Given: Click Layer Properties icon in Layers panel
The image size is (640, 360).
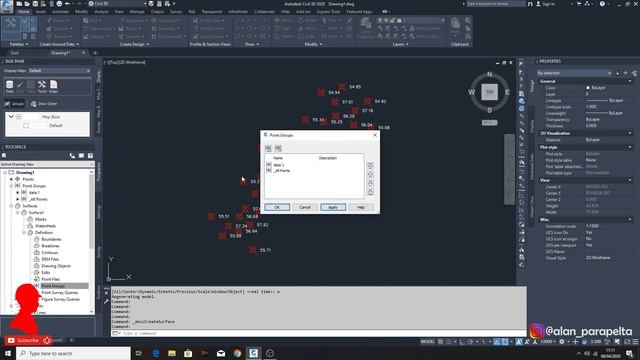Looking at the screenshot, I should pyautogui.click(x=366, y=27).
